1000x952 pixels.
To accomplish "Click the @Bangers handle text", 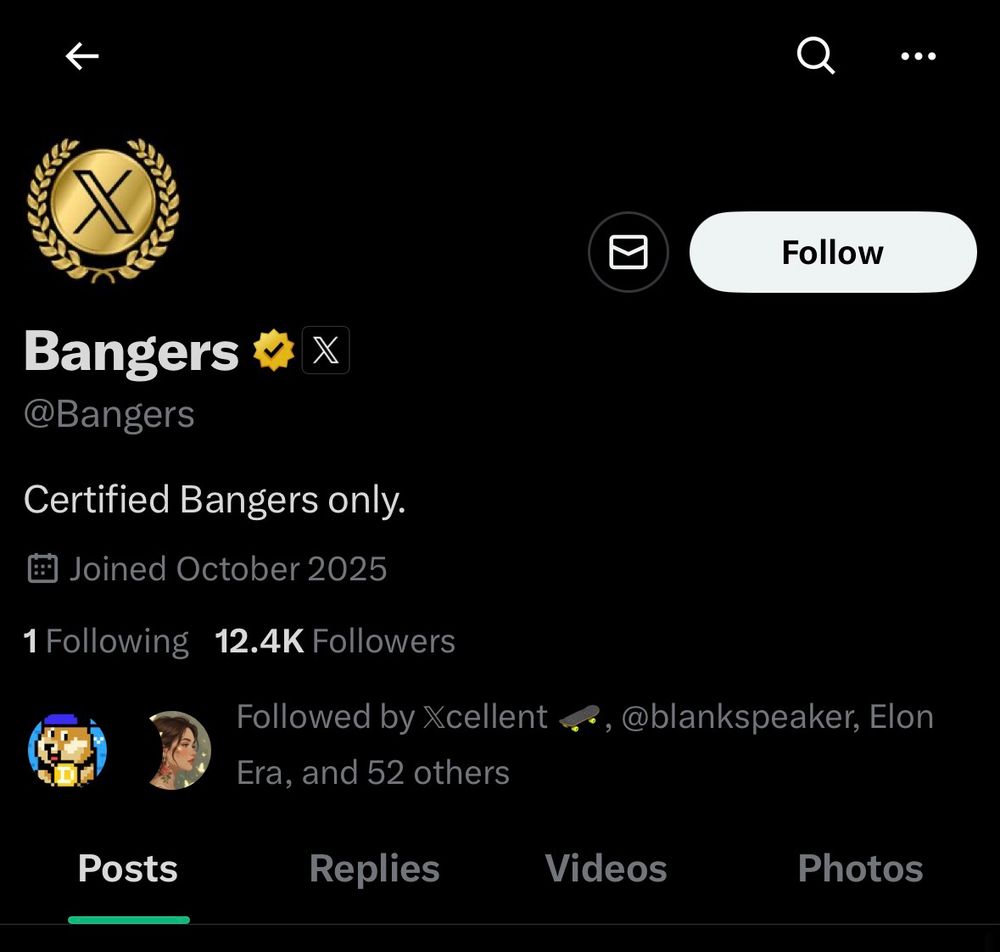I will (109, 415).
